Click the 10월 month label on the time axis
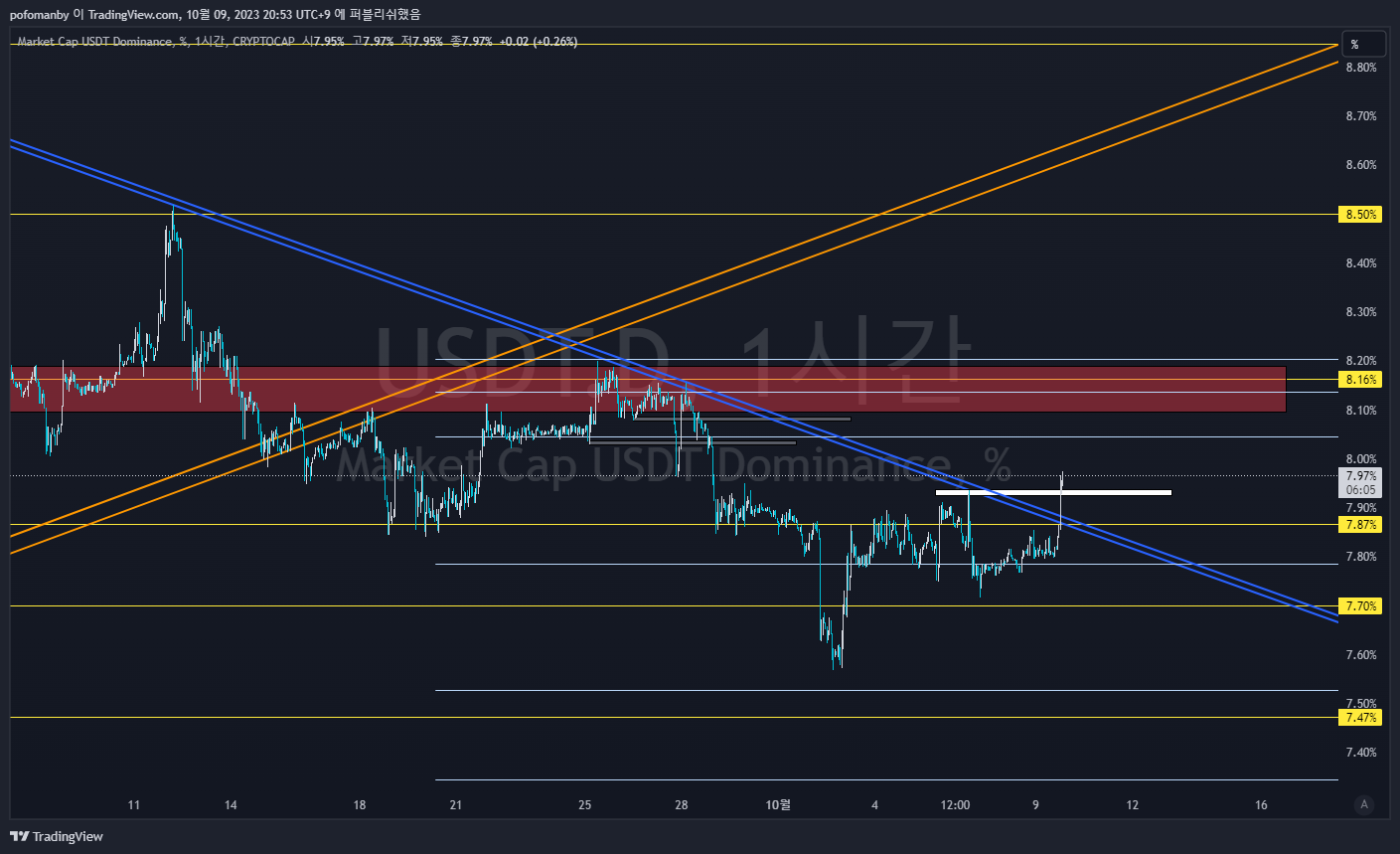This screenshot has width=1400, height=854. pyautogui.click(x=779, y=805)
